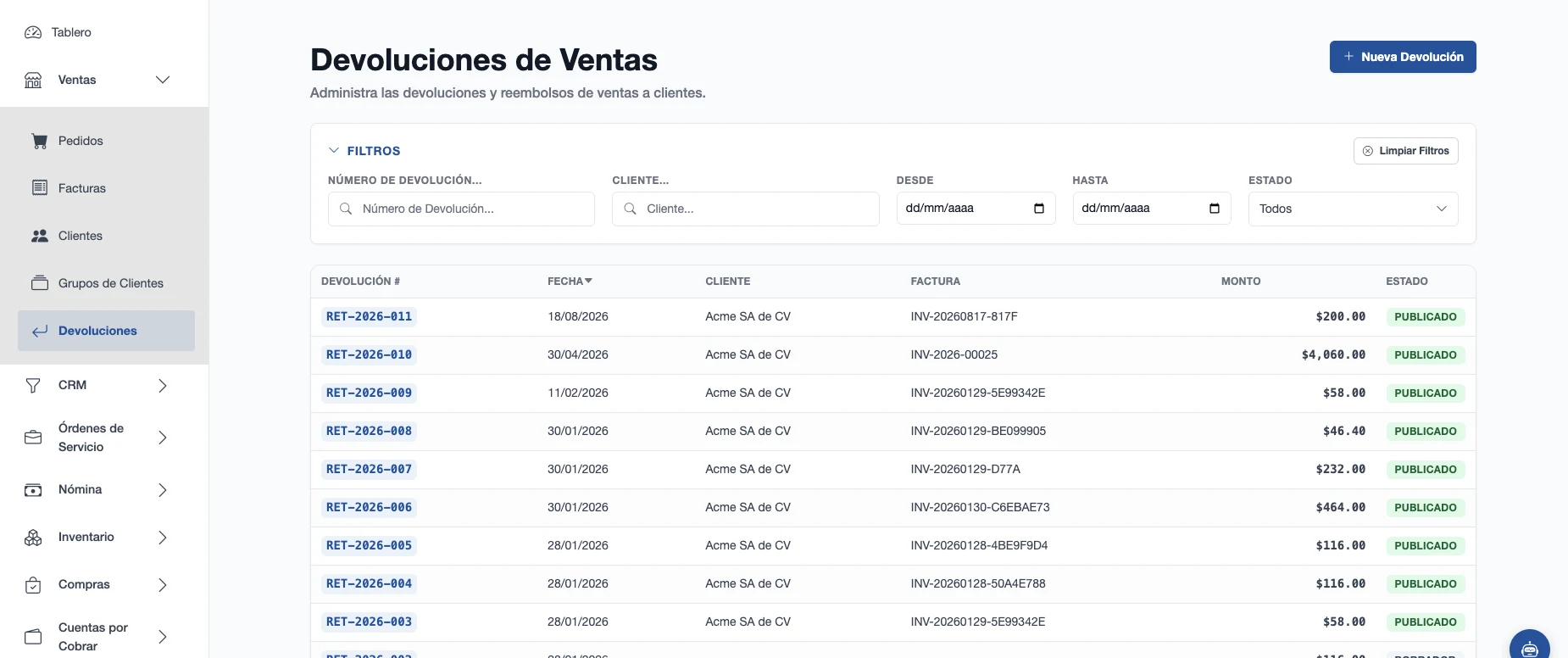
Task: Open return RET-2026-004
Action: point(369,583)
